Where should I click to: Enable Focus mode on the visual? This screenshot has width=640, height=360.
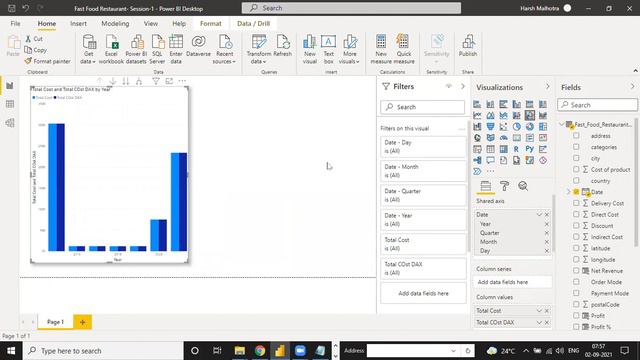tap(169, 81)
